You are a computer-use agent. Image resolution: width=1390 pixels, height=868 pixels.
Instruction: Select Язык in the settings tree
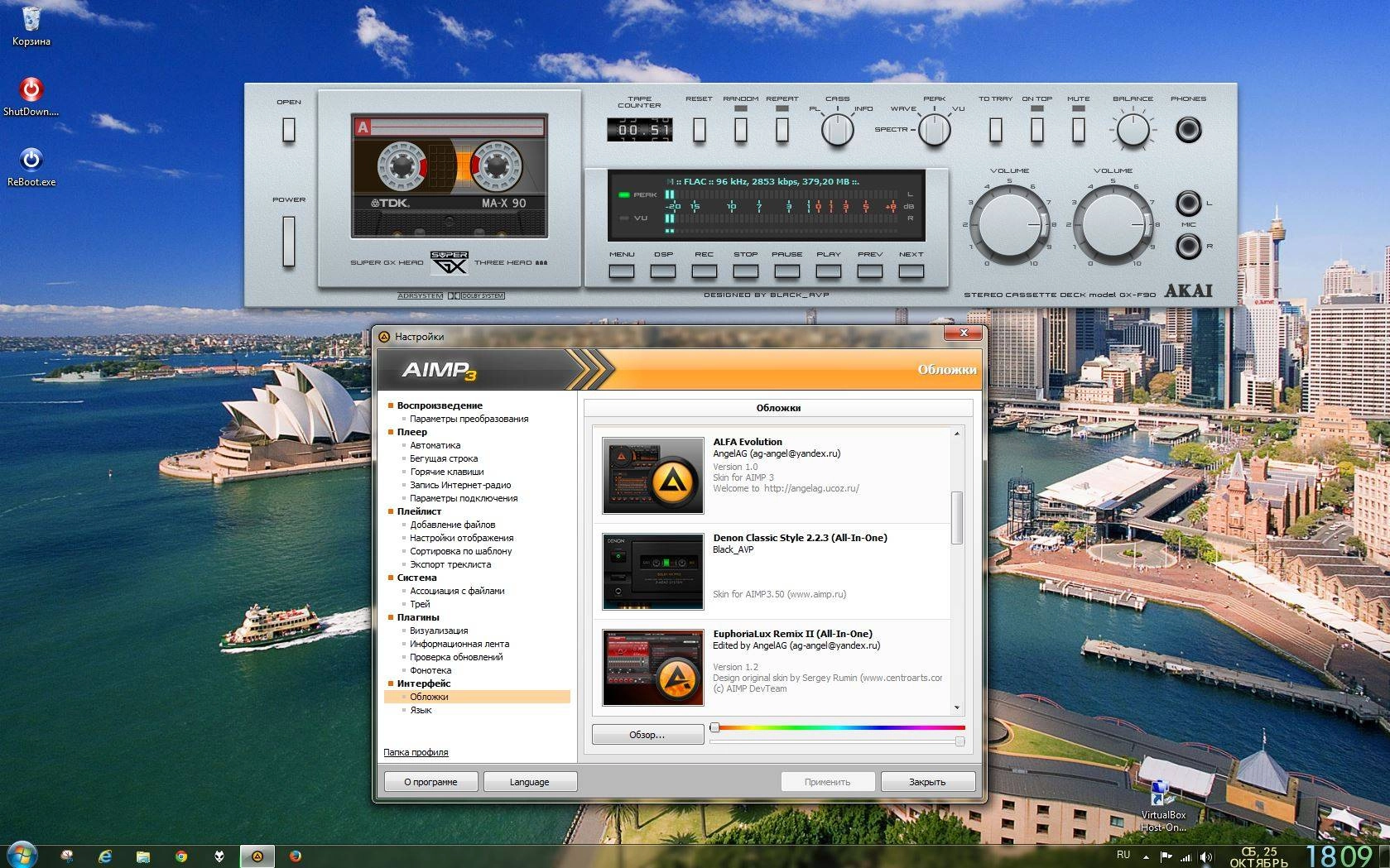point(421,710)
